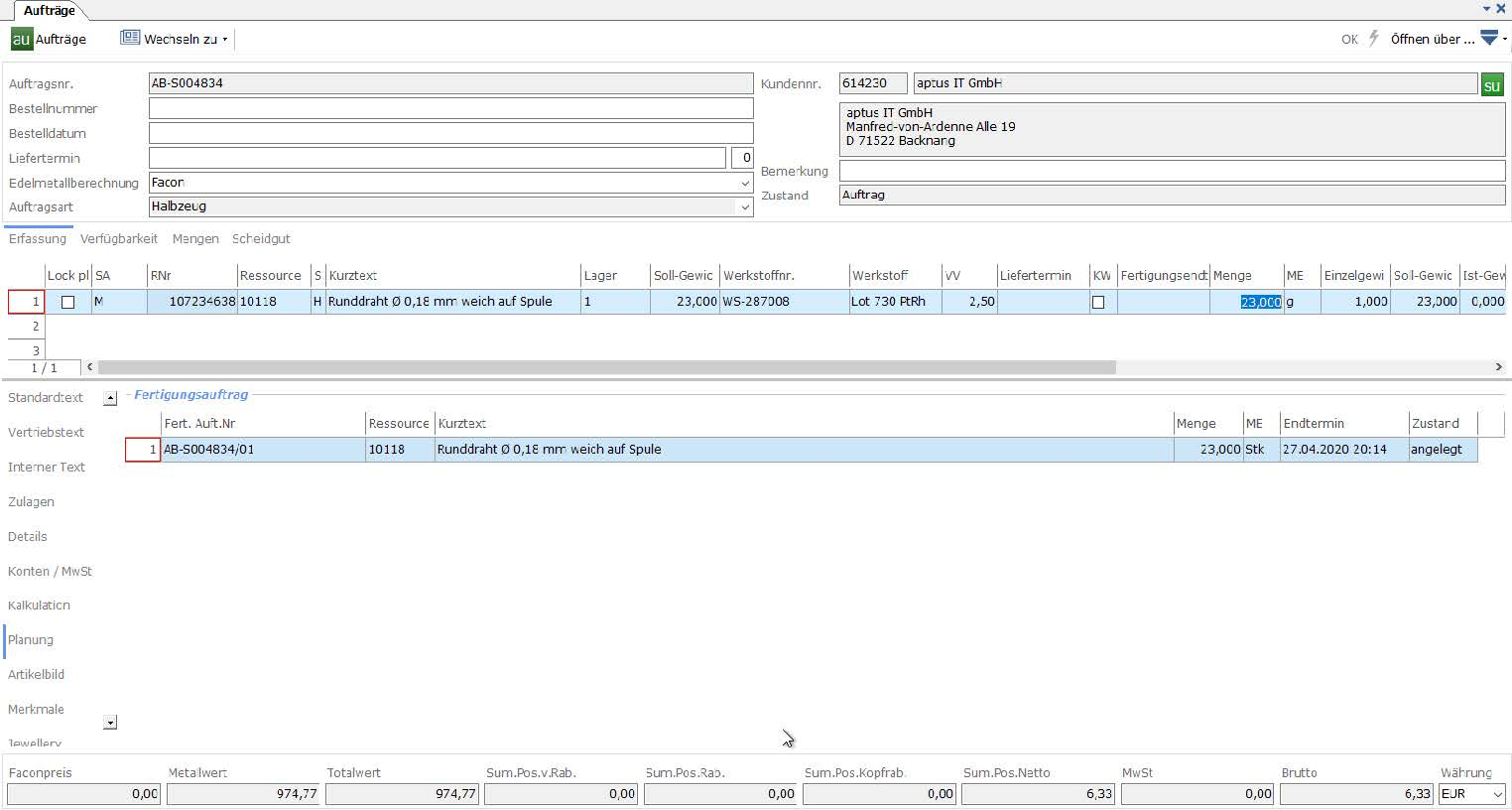
Task: Expand the Öffnen über dropdown arrow
Action: pyautogui.click(x=1505, y=40)
